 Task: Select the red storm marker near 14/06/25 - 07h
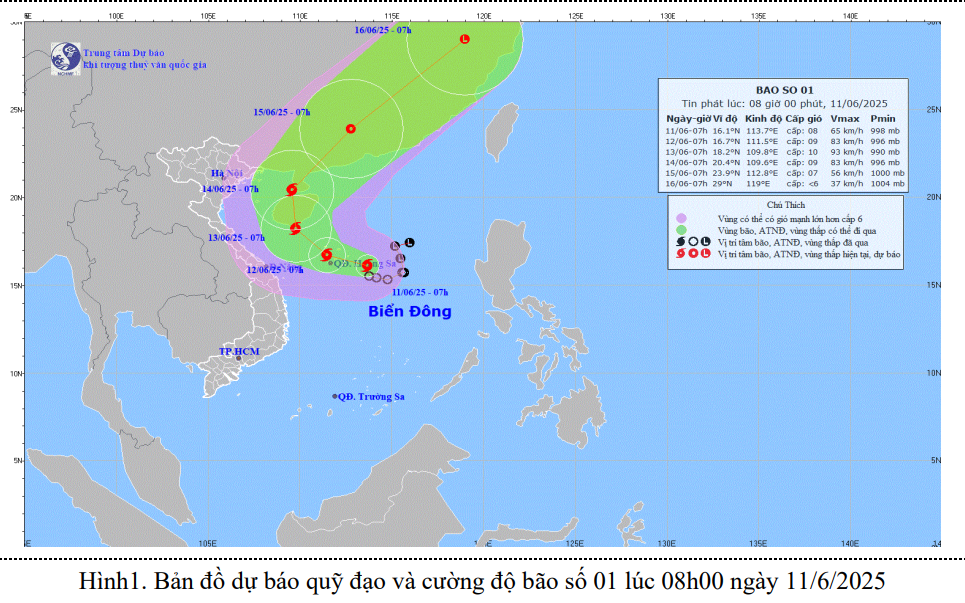pyautogui.click(x=292, y=189)
